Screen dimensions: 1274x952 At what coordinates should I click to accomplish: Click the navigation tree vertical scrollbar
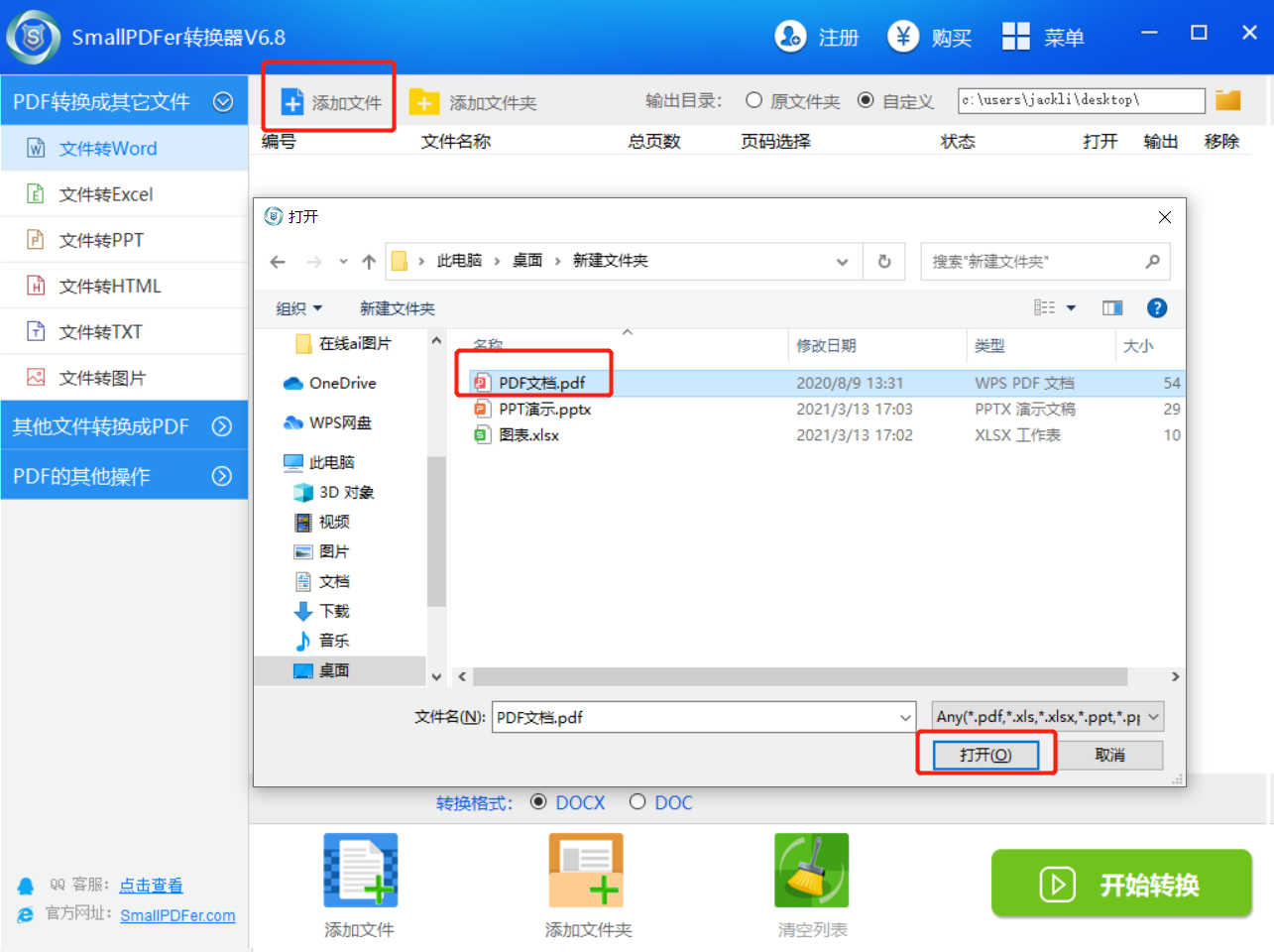pyautogui.click(x=436, y=531)
